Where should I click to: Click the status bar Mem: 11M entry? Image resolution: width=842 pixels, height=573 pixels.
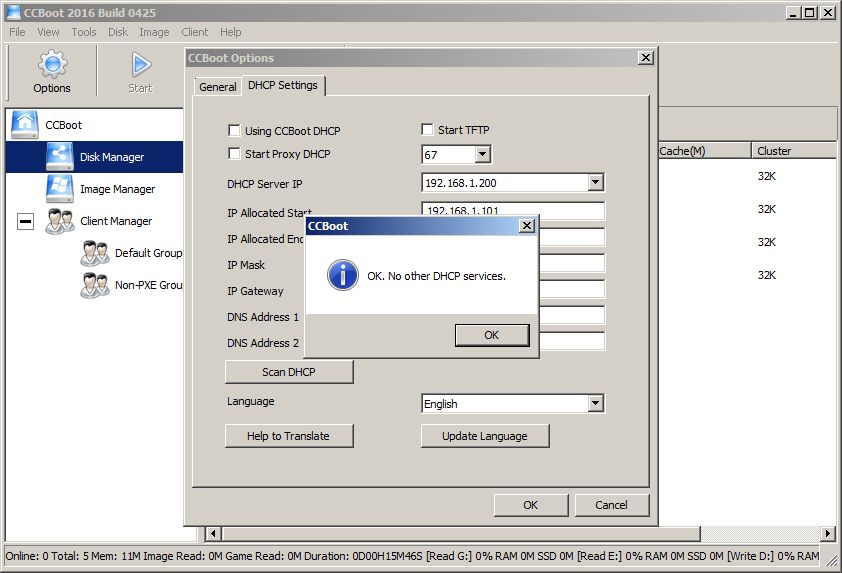click(116, 556)
